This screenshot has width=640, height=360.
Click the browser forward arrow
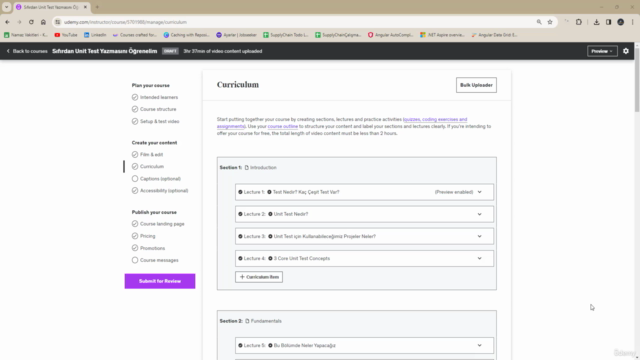click(x=19, y=22)
